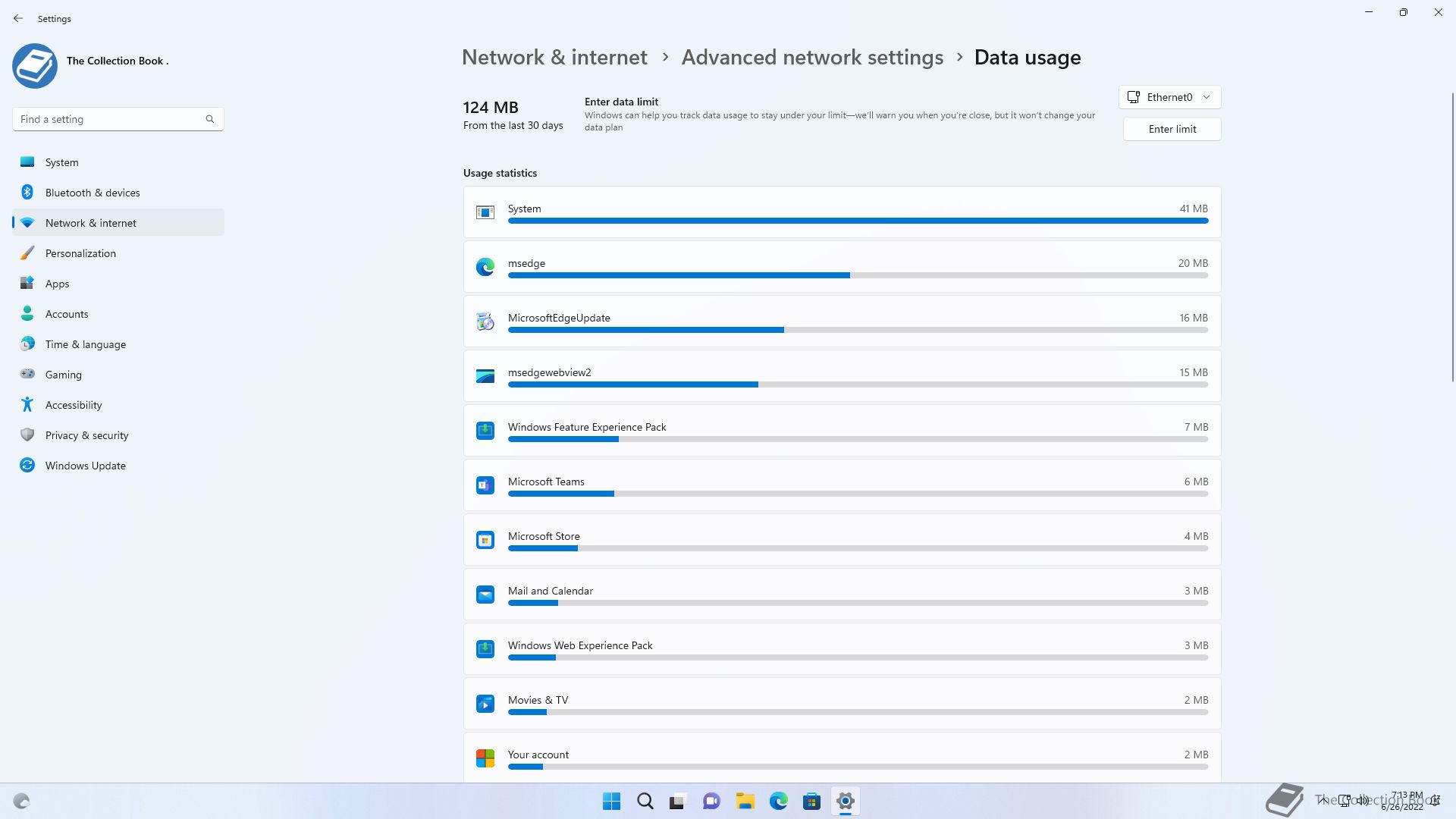Click the Microsoft Store row label
Image resolution: width=1456 pixels, height=819 pixels.
pyautogui.click(x=544, y=536)
